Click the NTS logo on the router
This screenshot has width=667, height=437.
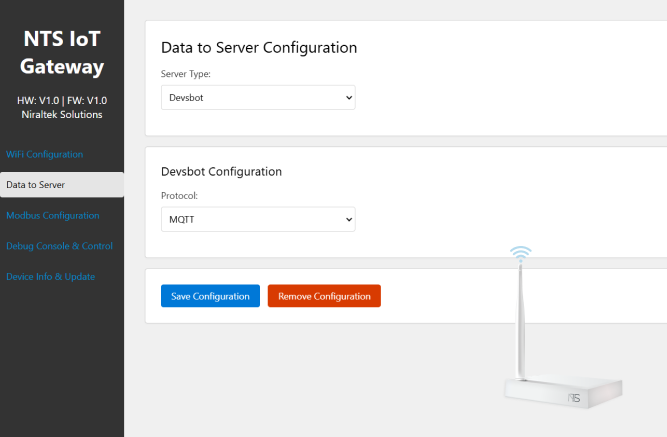tap(574, 398)
